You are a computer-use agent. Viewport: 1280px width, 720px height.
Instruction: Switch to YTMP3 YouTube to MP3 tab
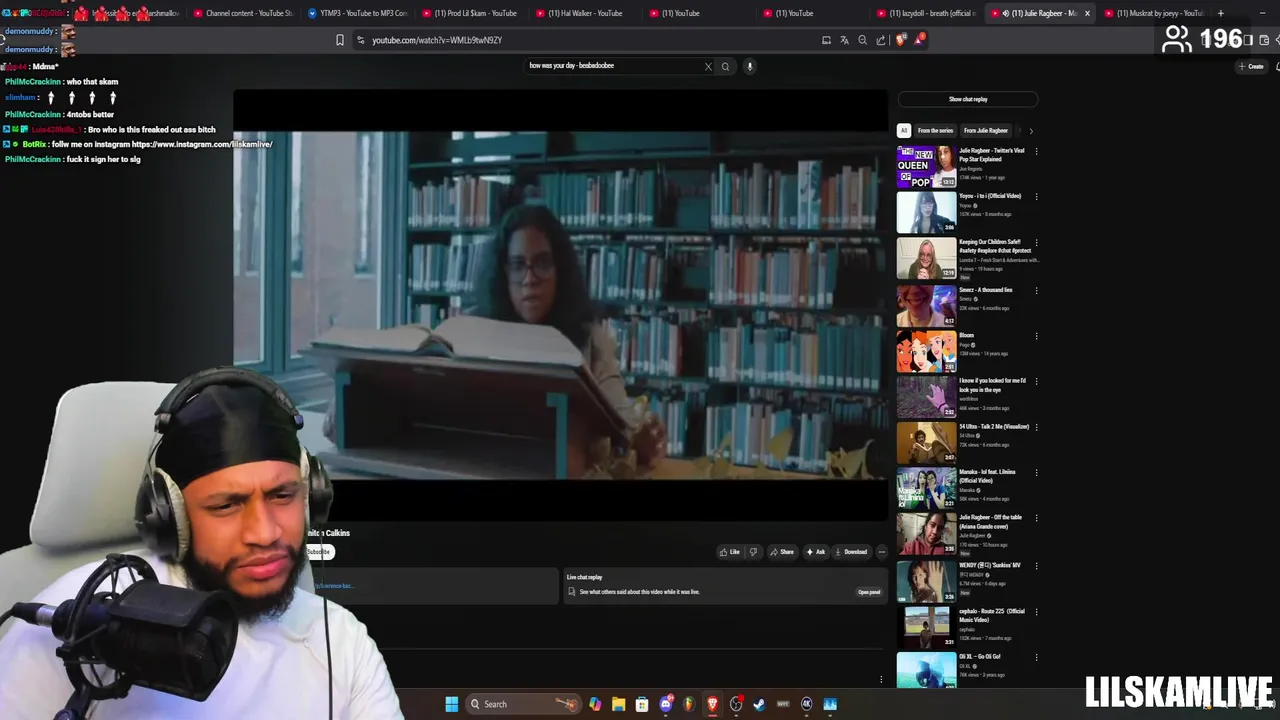357,13
